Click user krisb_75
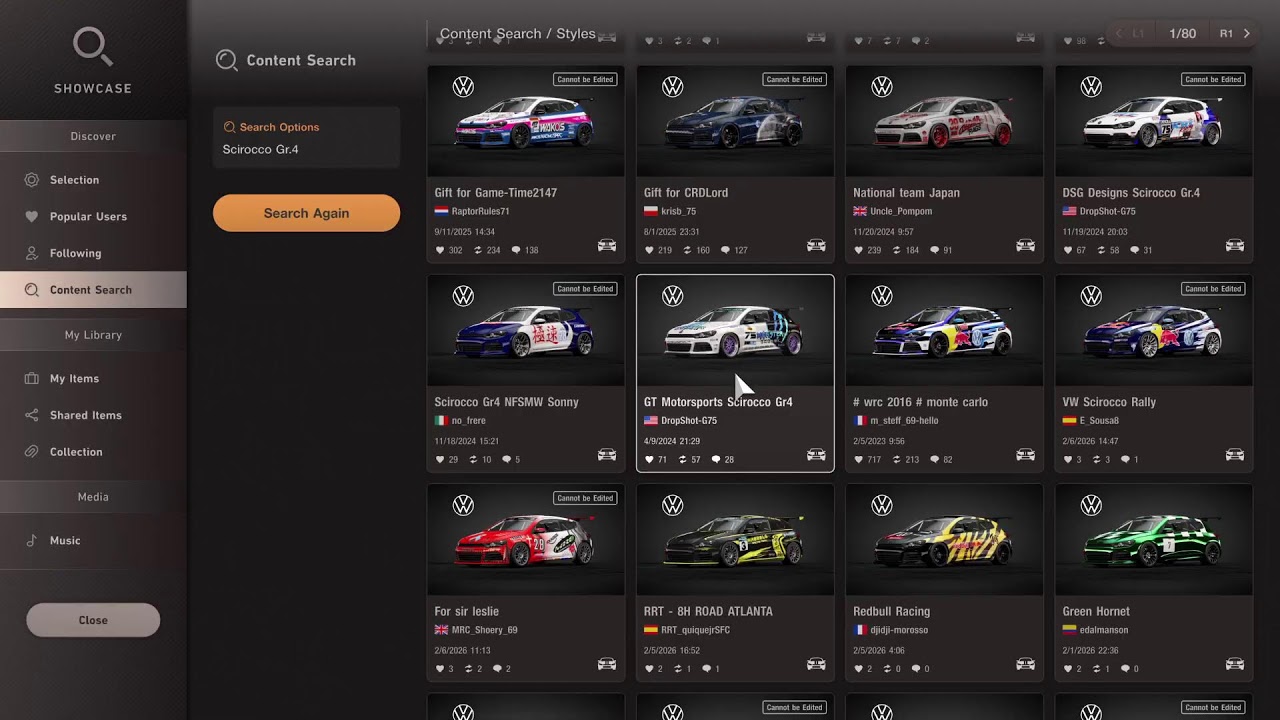Viewport: 1280px width, 720px height. click(678, 211)
